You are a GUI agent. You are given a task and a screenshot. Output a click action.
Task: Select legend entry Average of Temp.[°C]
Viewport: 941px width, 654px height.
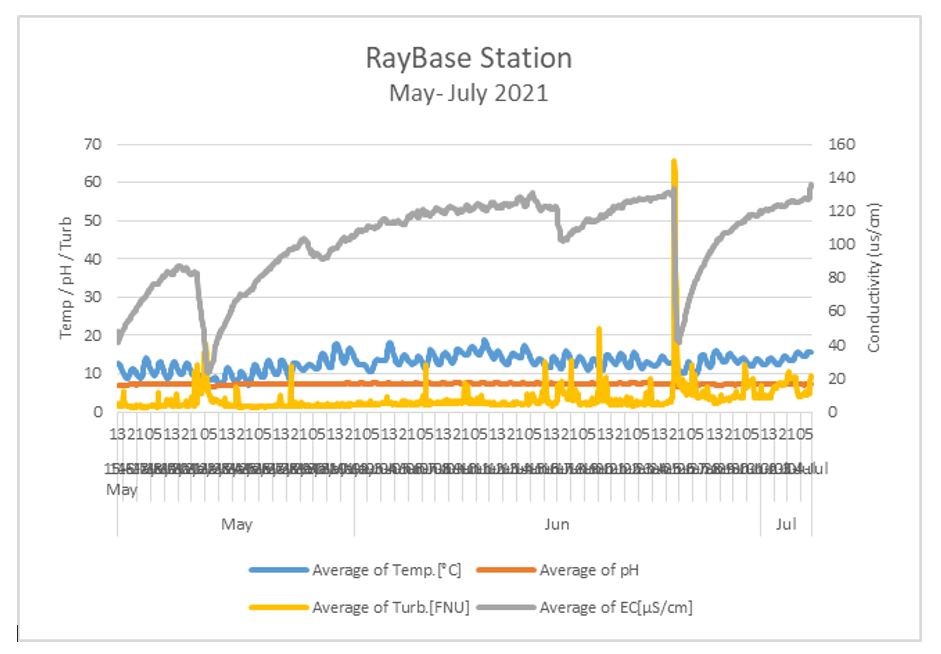tap(386, 571)
